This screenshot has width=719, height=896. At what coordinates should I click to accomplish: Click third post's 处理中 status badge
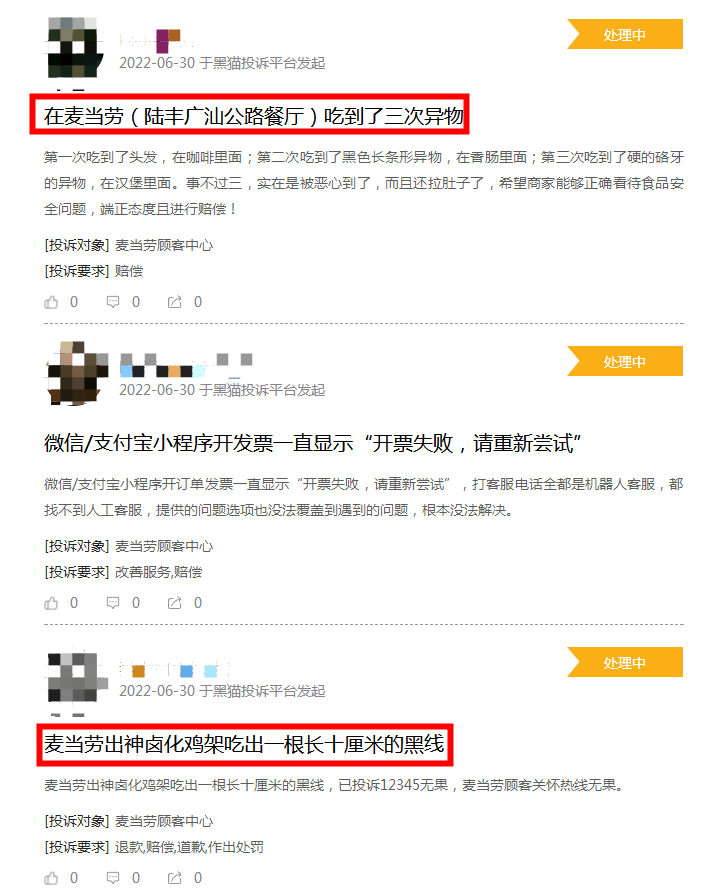(x=625, y=662)
